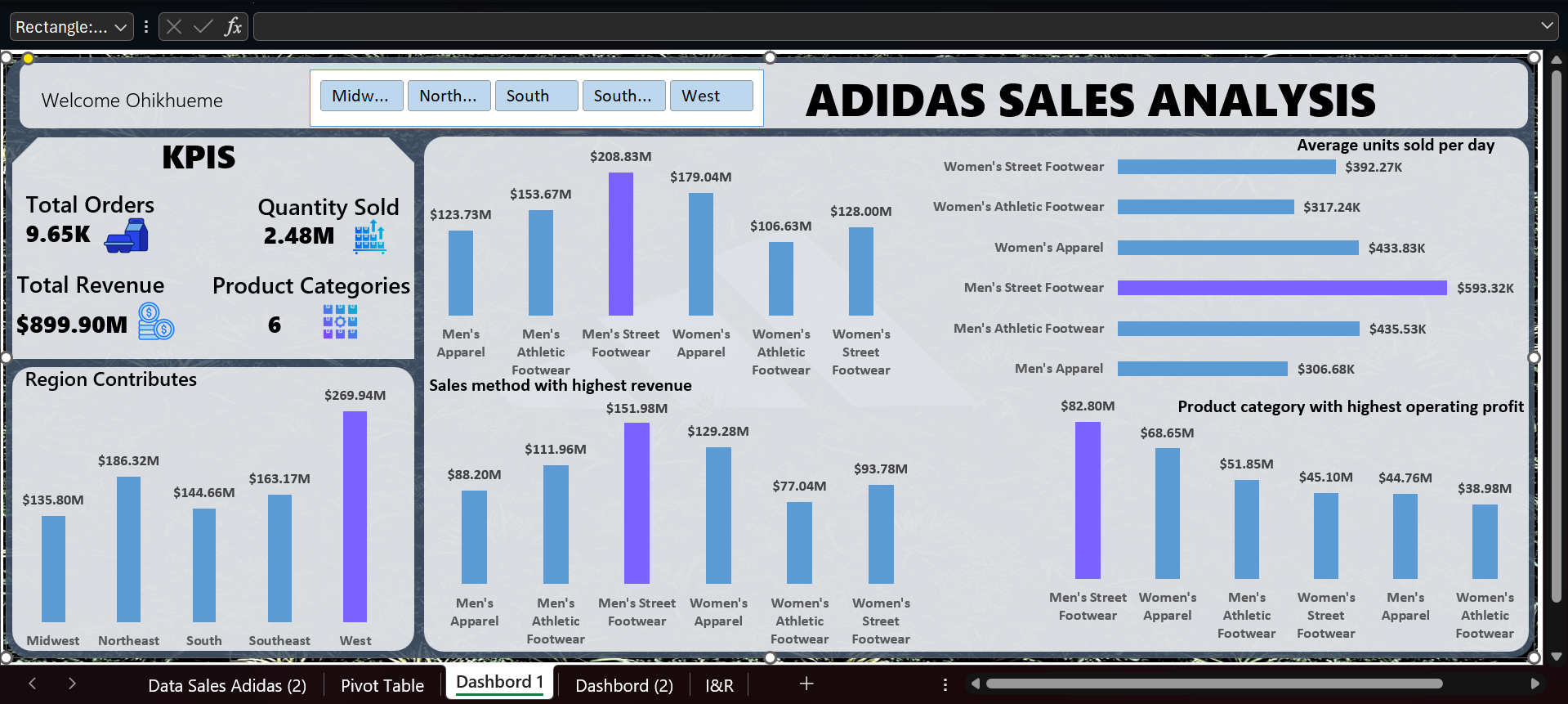Click the $82.80M operating profit bar

1088,500
